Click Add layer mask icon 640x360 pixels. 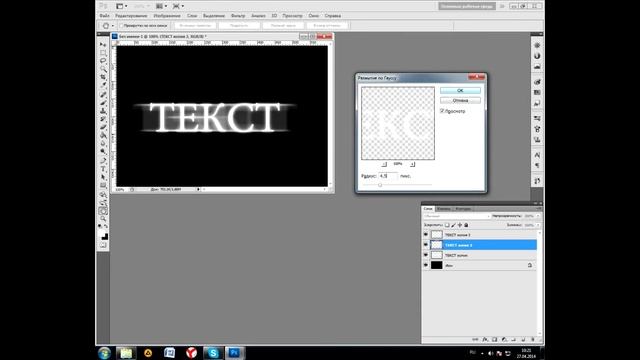tap(494, 340)
